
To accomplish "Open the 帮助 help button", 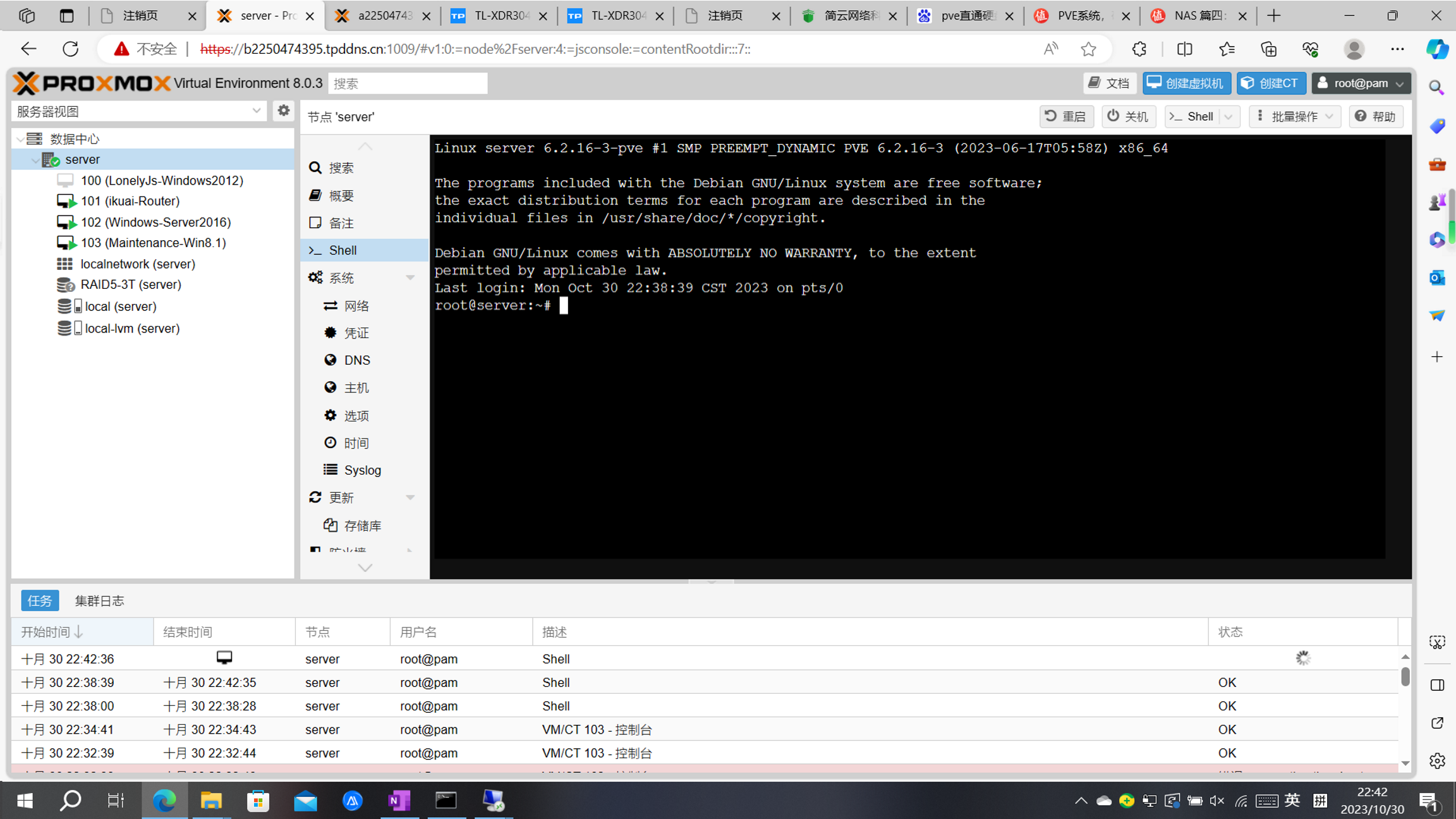I will [1376, 116].
